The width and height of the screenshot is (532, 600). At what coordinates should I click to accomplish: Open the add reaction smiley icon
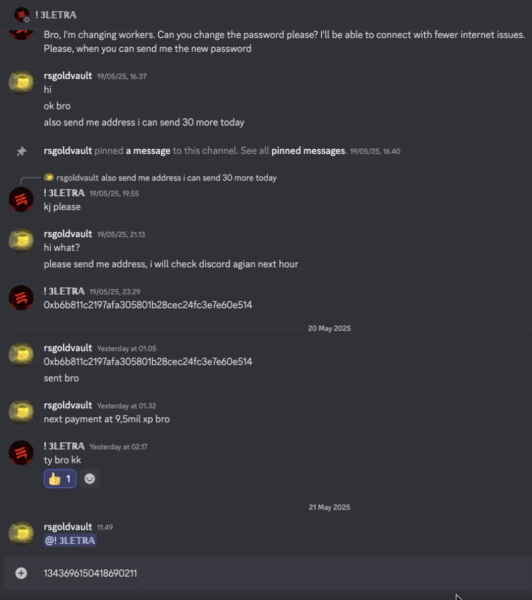(x=90, y=479)
